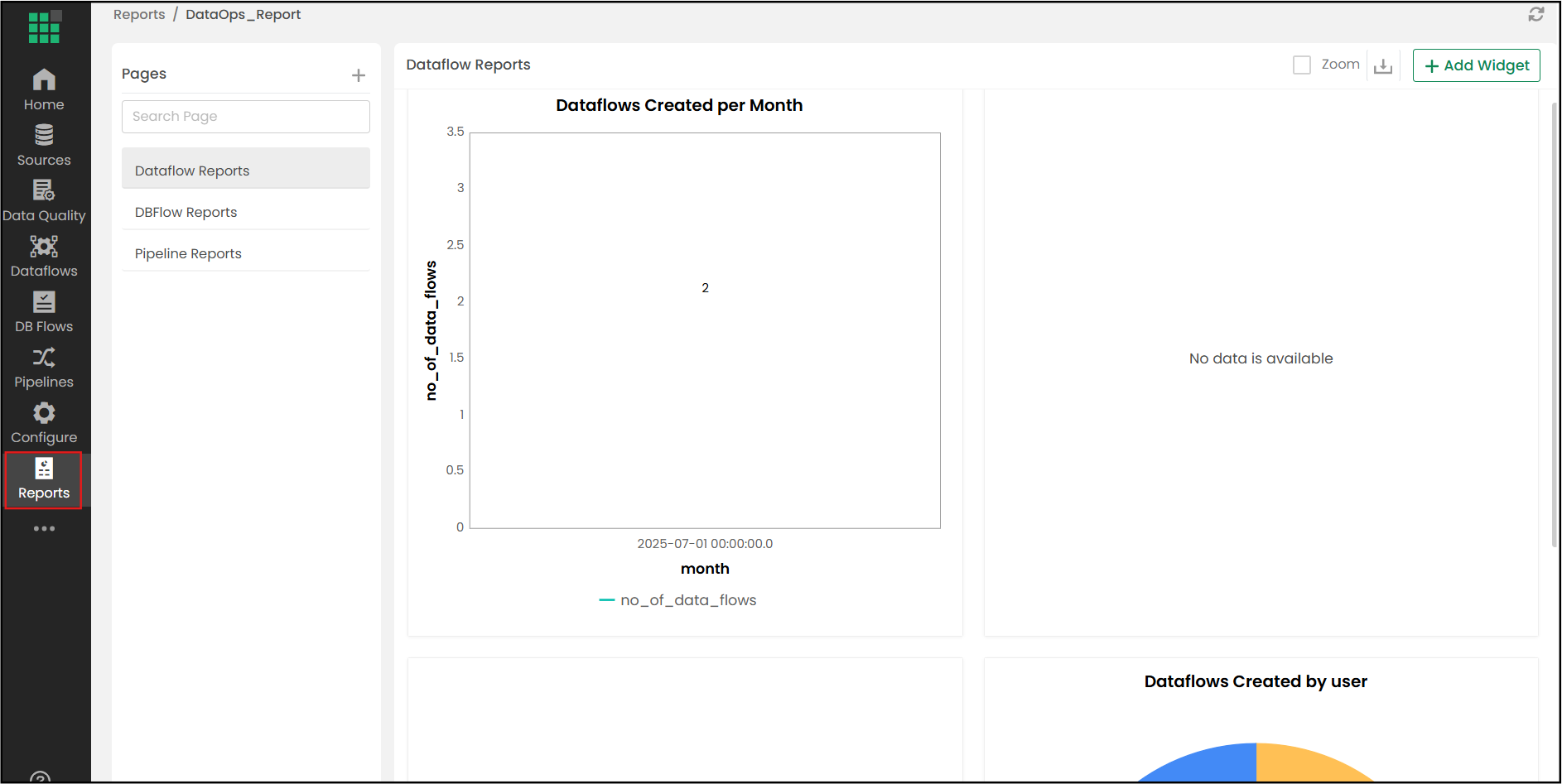
Task: Click Dataflows Created by user title
Action: (x=1256, y=681)
